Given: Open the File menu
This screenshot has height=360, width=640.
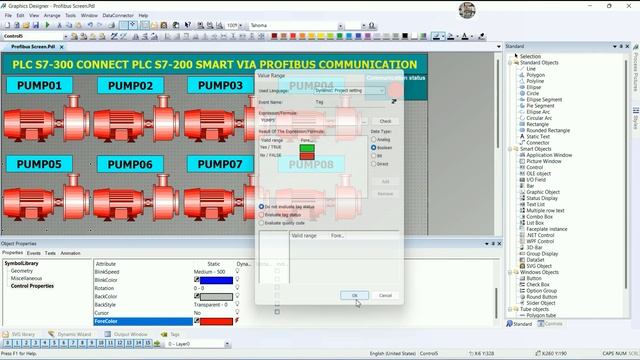Looking at the screenshot, I should 8,16.
